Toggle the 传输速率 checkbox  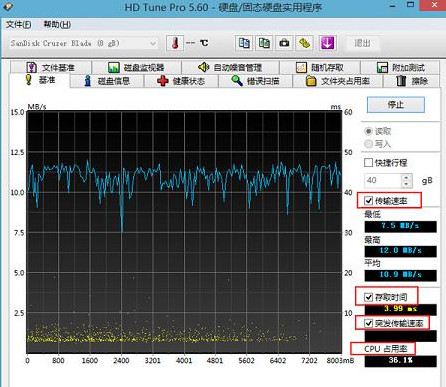pos(368,201)
